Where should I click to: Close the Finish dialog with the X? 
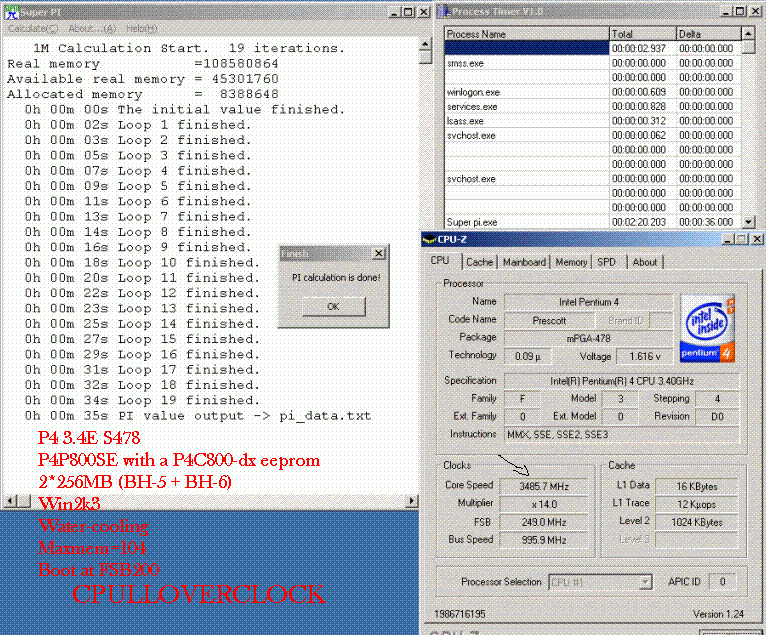pos(378,254)
